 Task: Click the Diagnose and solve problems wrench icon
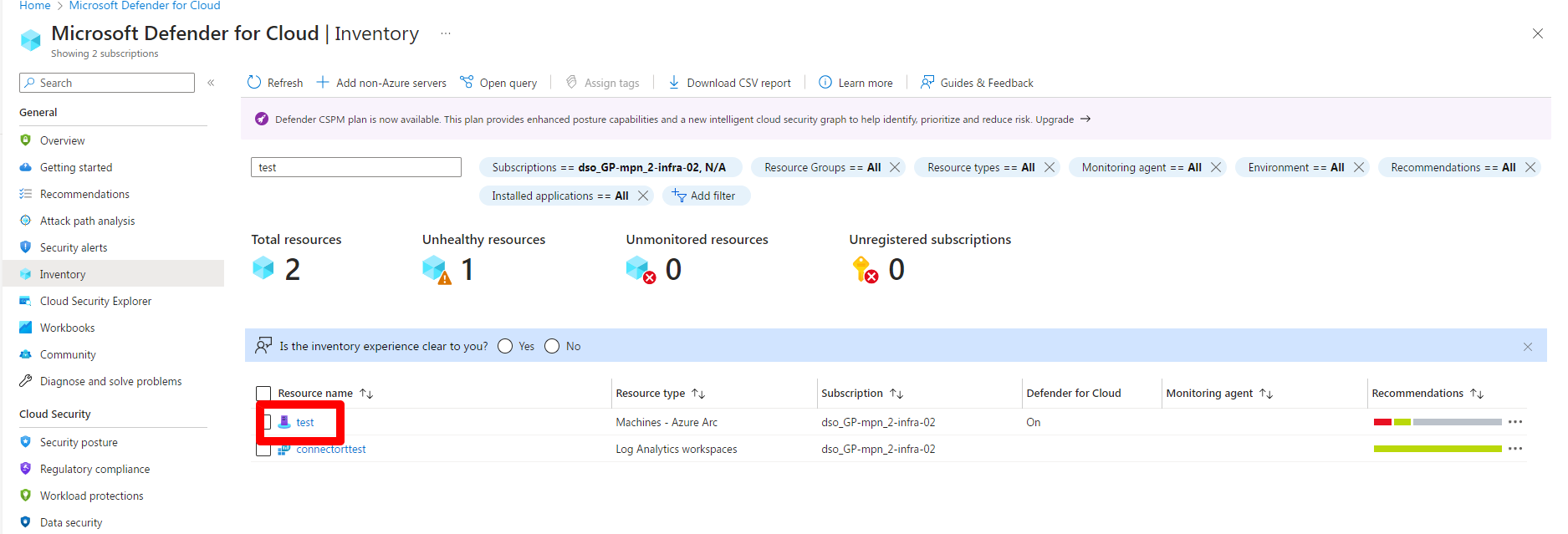[x=26, y=381]
